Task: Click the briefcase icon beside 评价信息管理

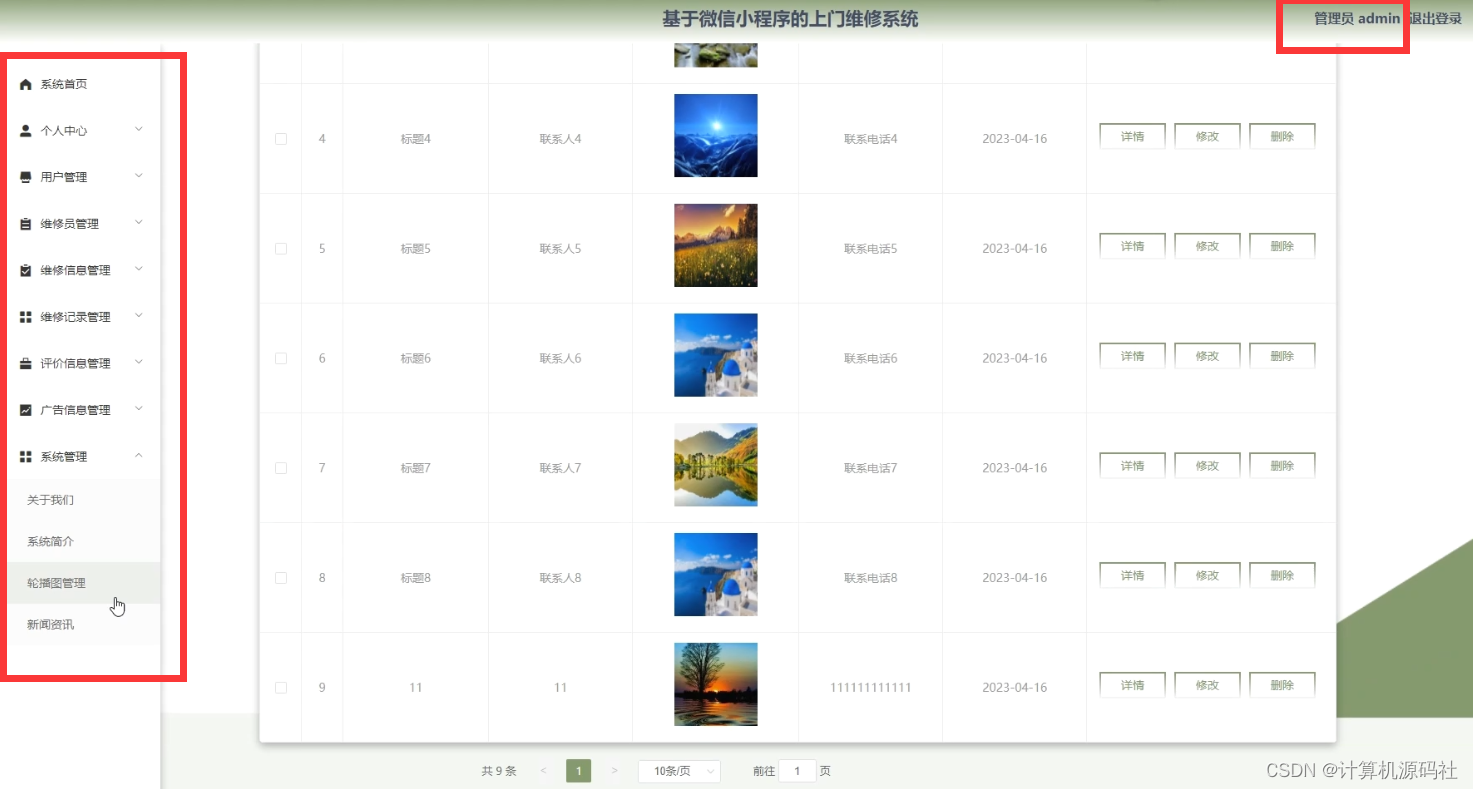Action: click(x=26, y=364)
